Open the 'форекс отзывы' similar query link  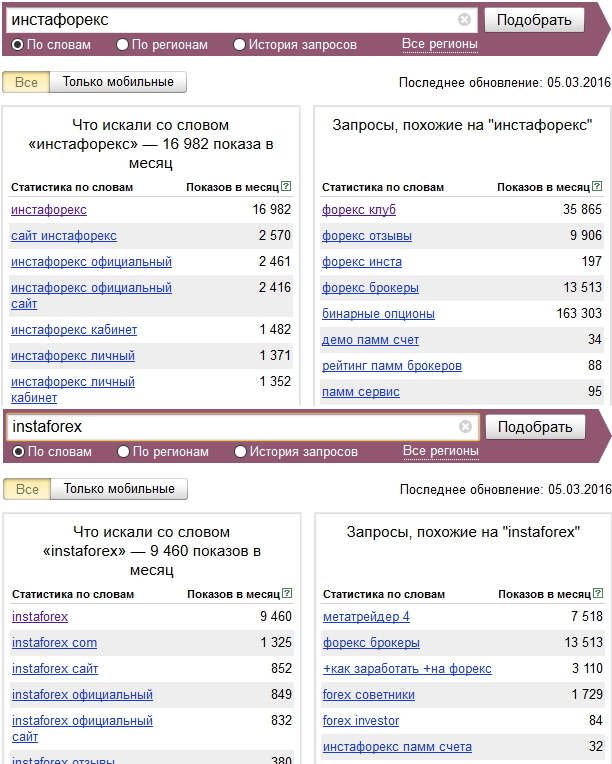(367, 236)
